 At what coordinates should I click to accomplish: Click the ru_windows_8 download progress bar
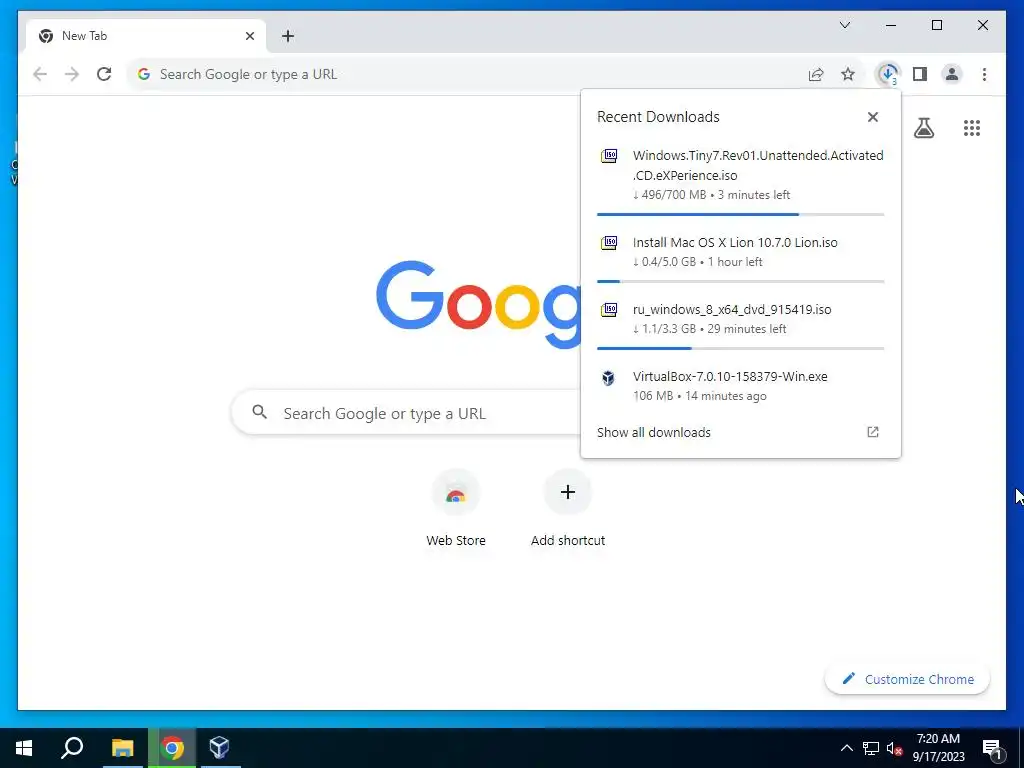coord(741,349)
